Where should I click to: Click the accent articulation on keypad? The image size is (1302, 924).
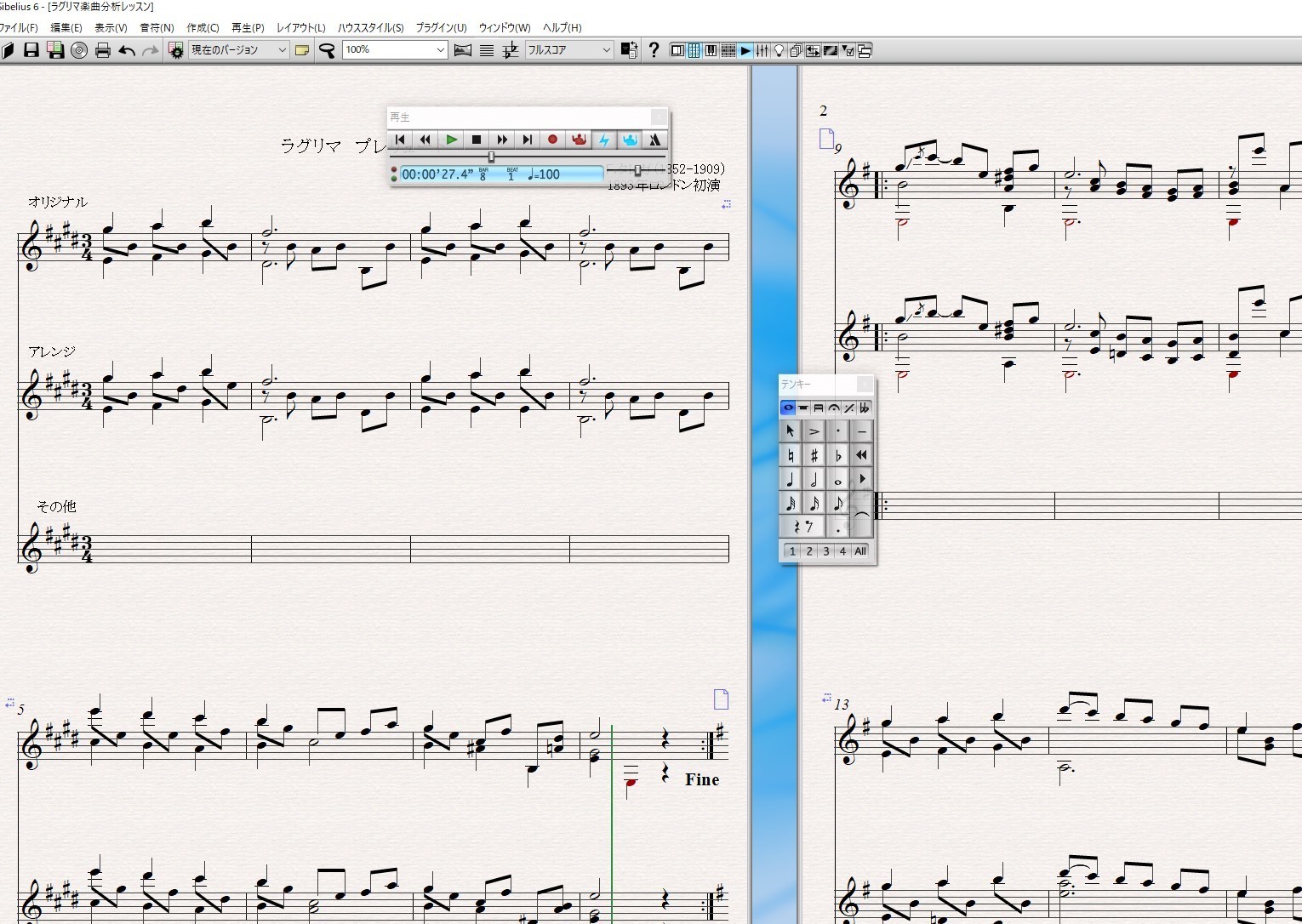pos(814,431)
